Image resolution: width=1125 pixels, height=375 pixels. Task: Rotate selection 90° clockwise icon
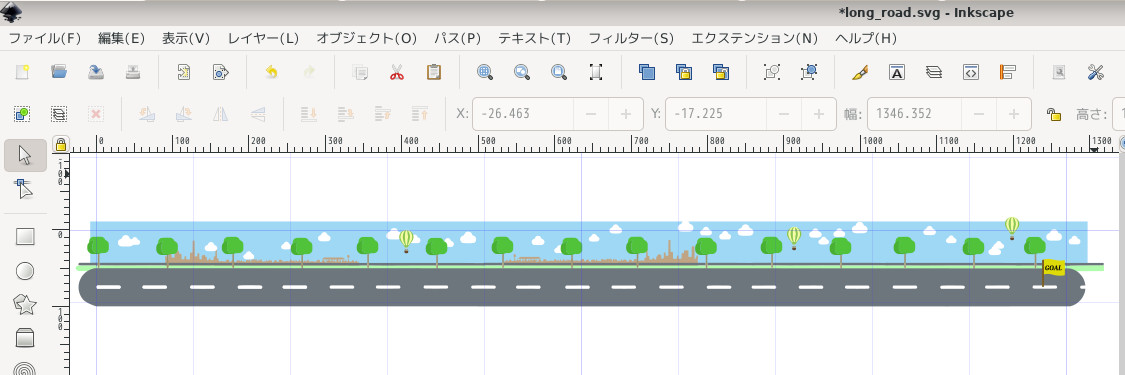tap(184, 113)
